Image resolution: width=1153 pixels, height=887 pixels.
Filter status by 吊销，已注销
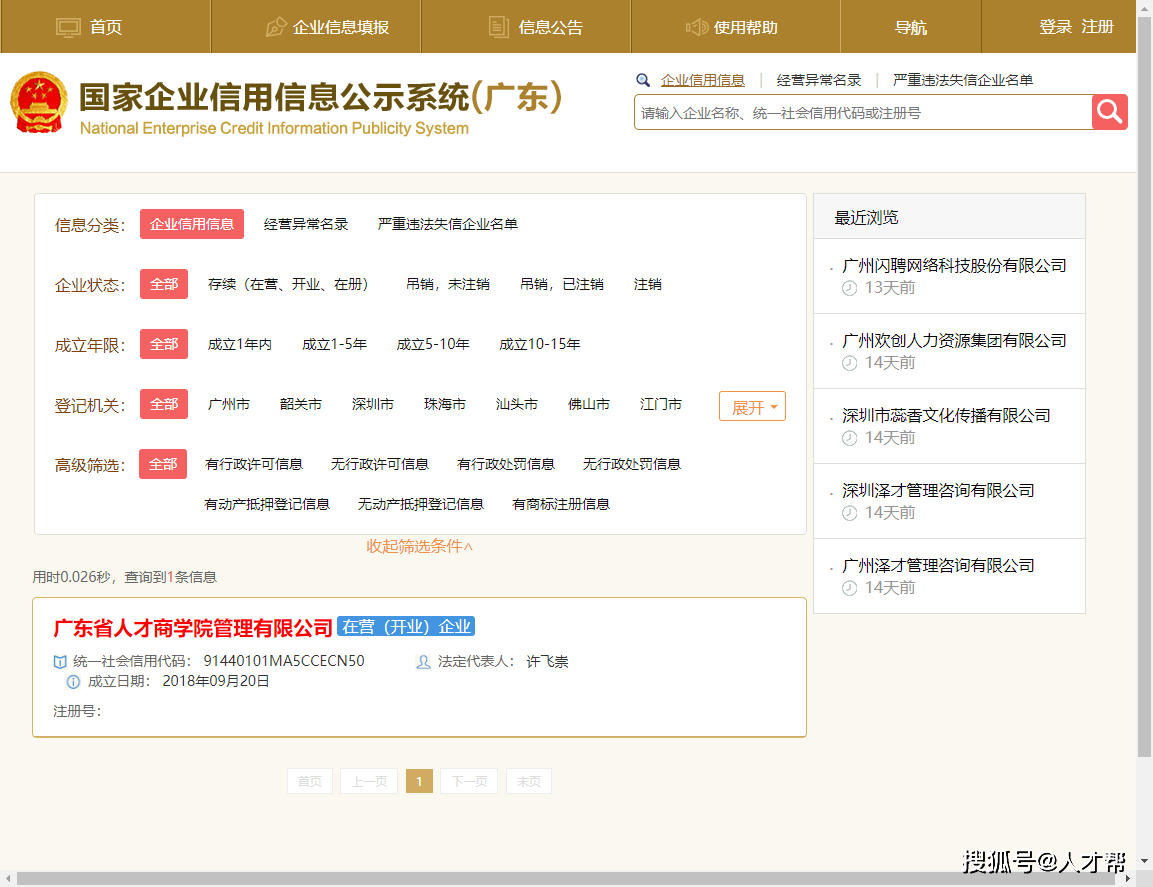(562, 285)
